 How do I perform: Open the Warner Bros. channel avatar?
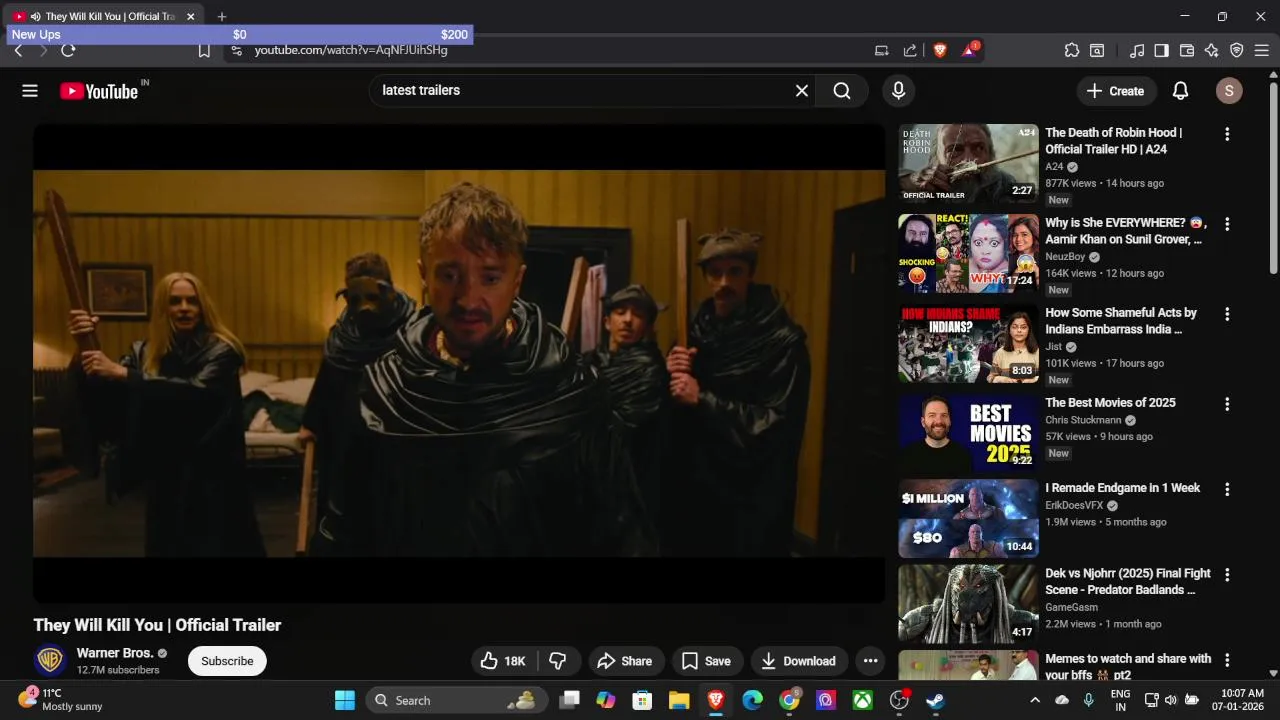pos(50,660)
